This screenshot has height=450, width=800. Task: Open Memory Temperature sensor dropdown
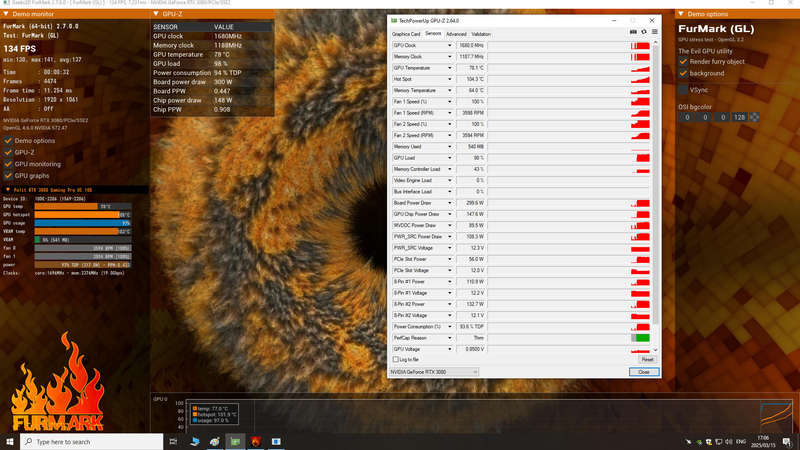(x=449, y=90)
